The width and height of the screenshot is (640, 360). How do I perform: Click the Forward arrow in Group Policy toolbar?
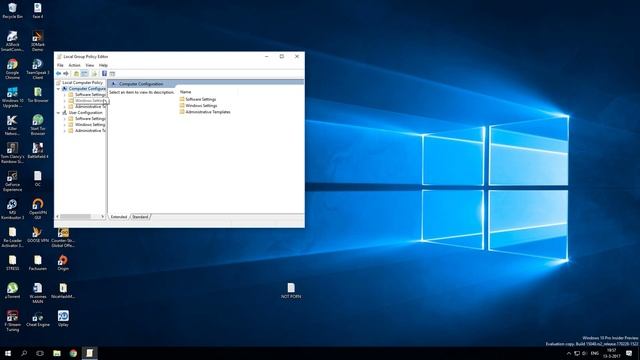coord(66,73)
